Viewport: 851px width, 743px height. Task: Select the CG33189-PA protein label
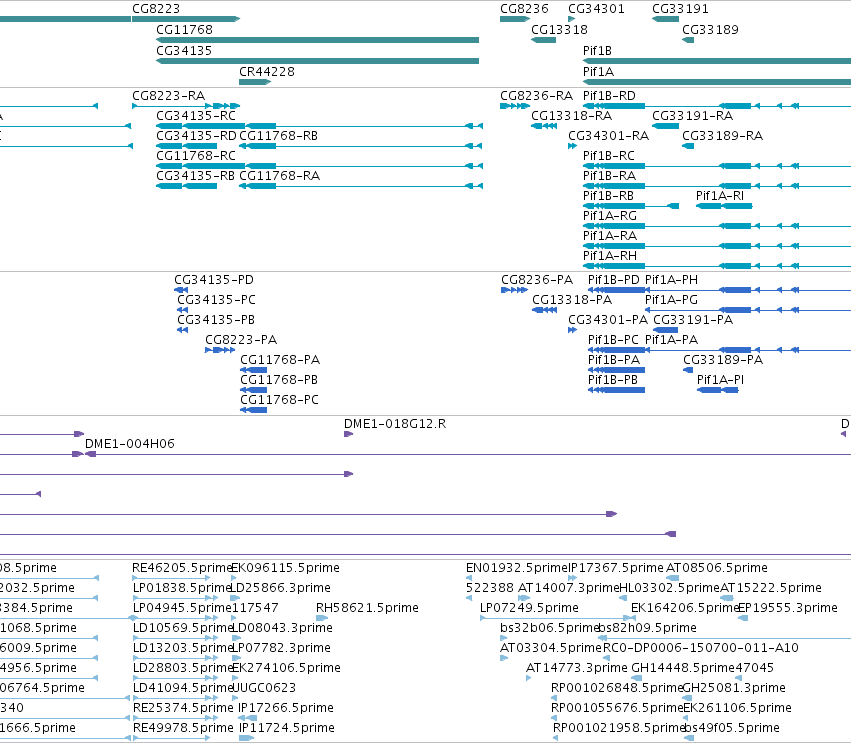[723, 360]
